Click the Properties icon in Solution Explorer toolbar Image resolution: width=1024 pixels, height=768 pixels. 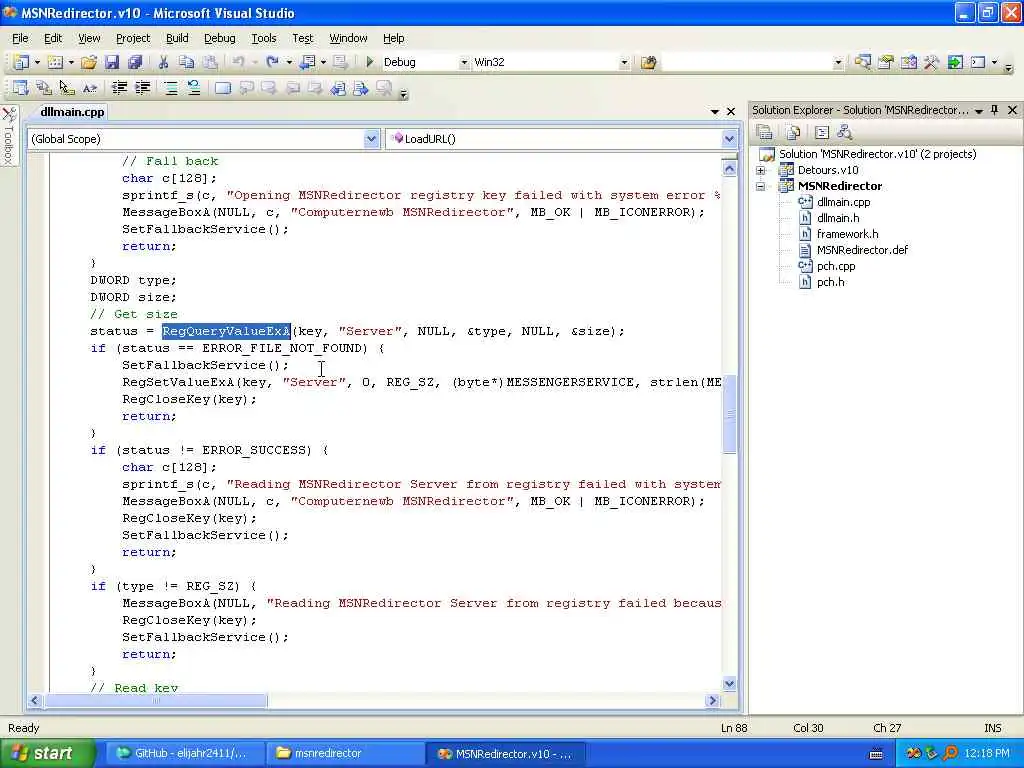[x=764, y=133]
